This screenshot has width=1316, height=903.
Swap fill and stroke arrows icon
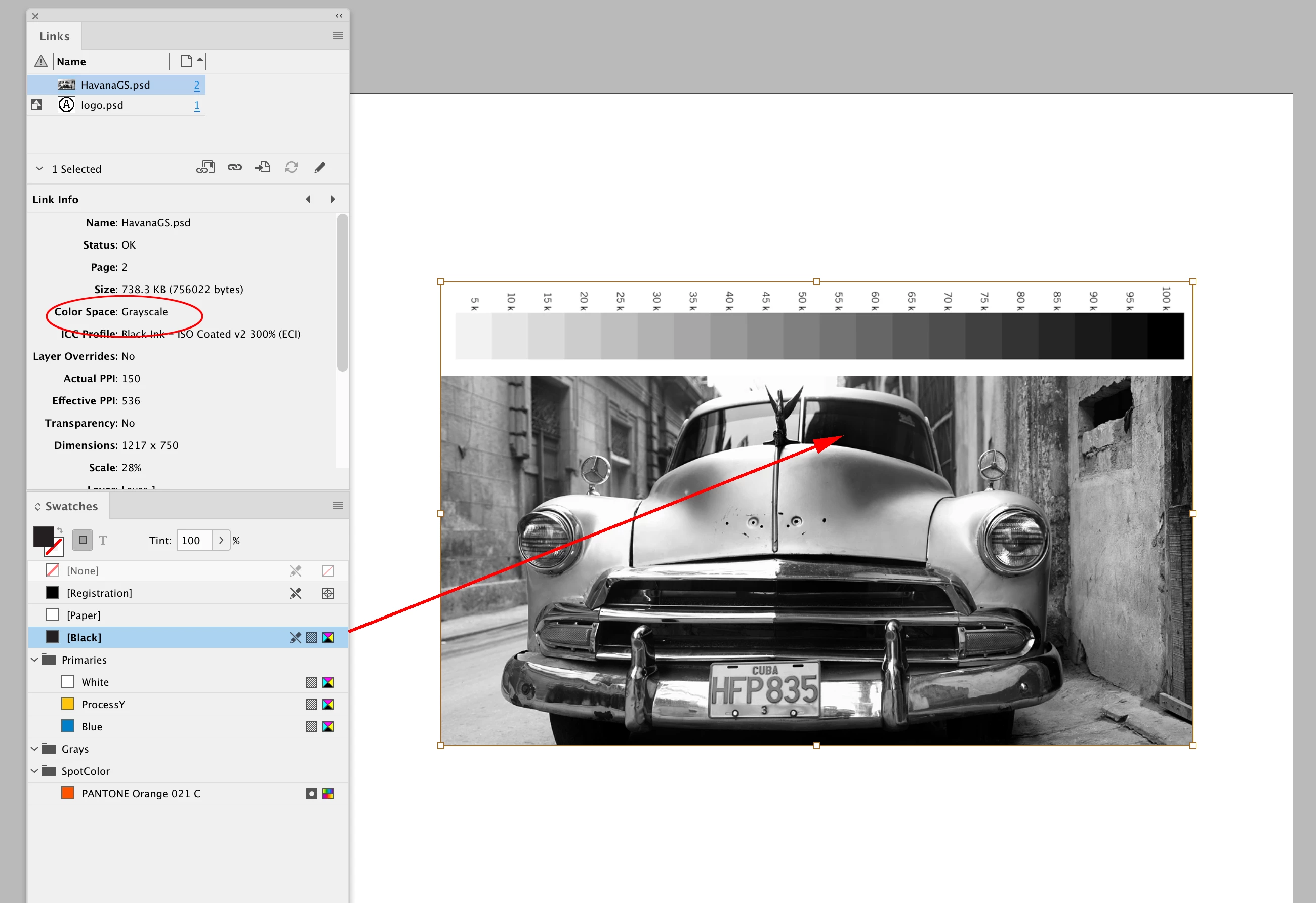pos(59,530)
